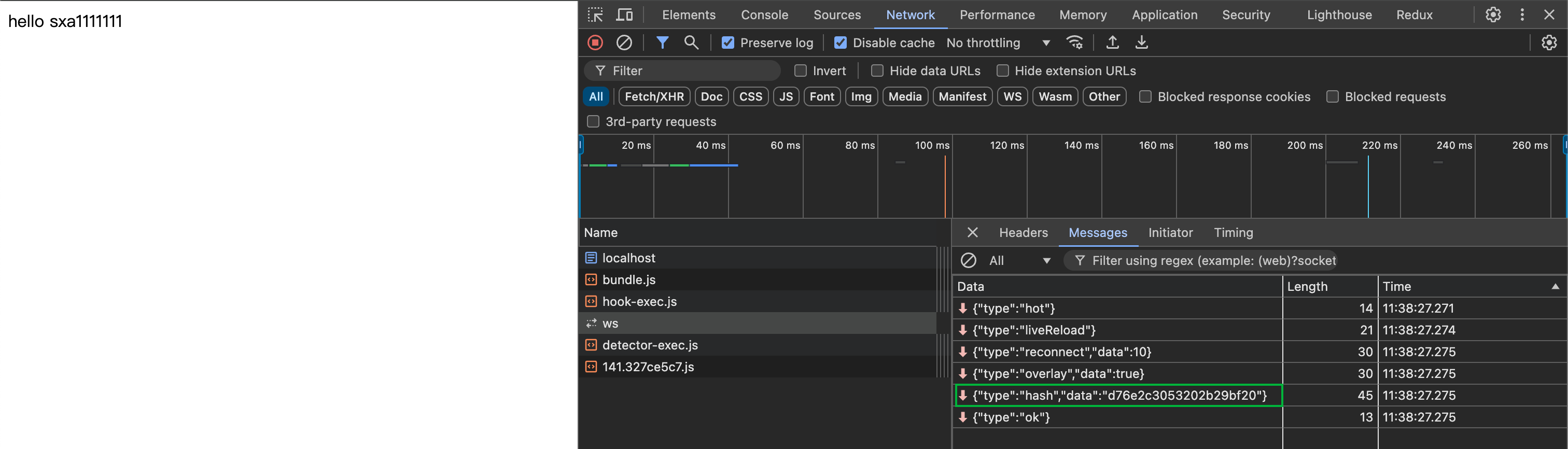
Task: Export HAR file download icon
Action: 1141,43
